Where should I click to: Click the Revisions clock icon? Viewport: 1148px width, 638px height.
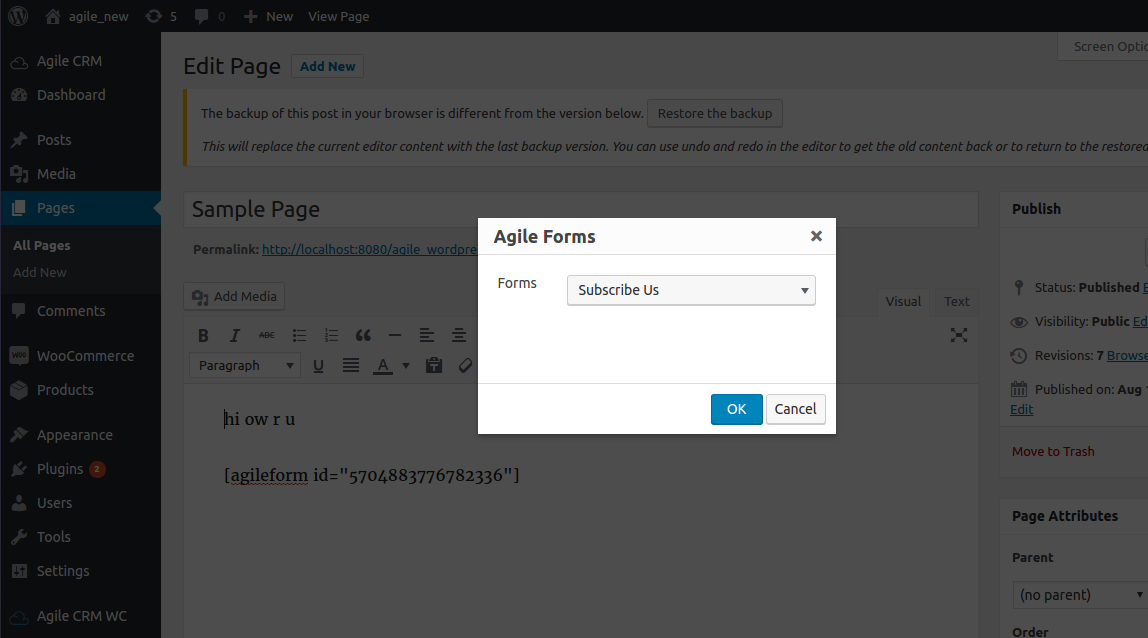point(1018,356)
